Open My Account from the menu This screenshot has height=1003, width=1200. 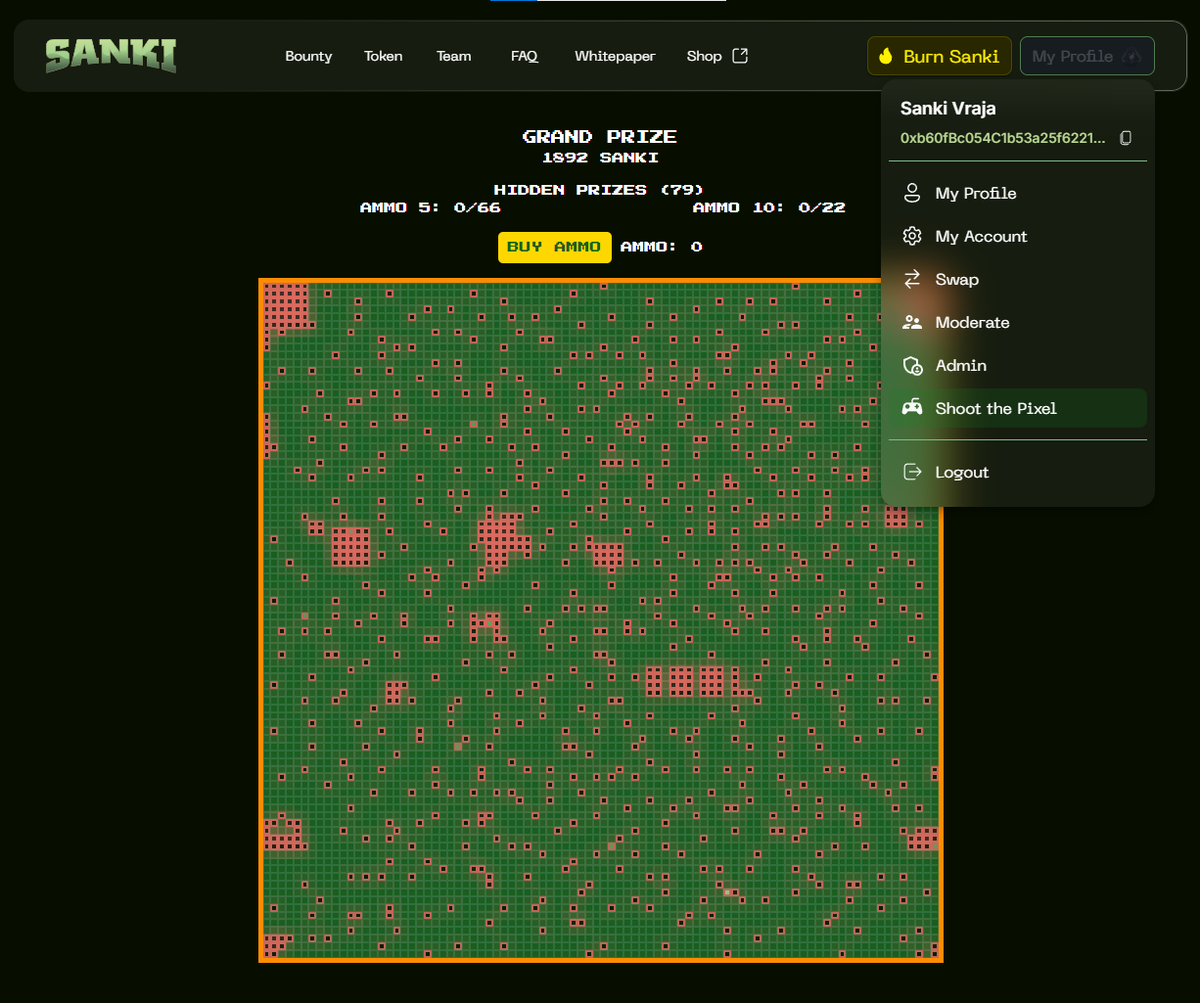[1018, 236]
